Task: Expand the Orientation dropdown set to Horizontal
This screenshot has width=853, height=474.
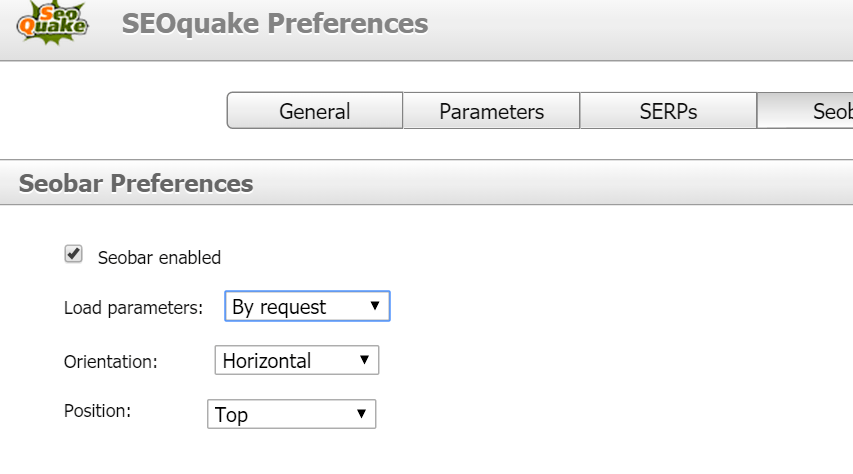Action: [297, 360]
